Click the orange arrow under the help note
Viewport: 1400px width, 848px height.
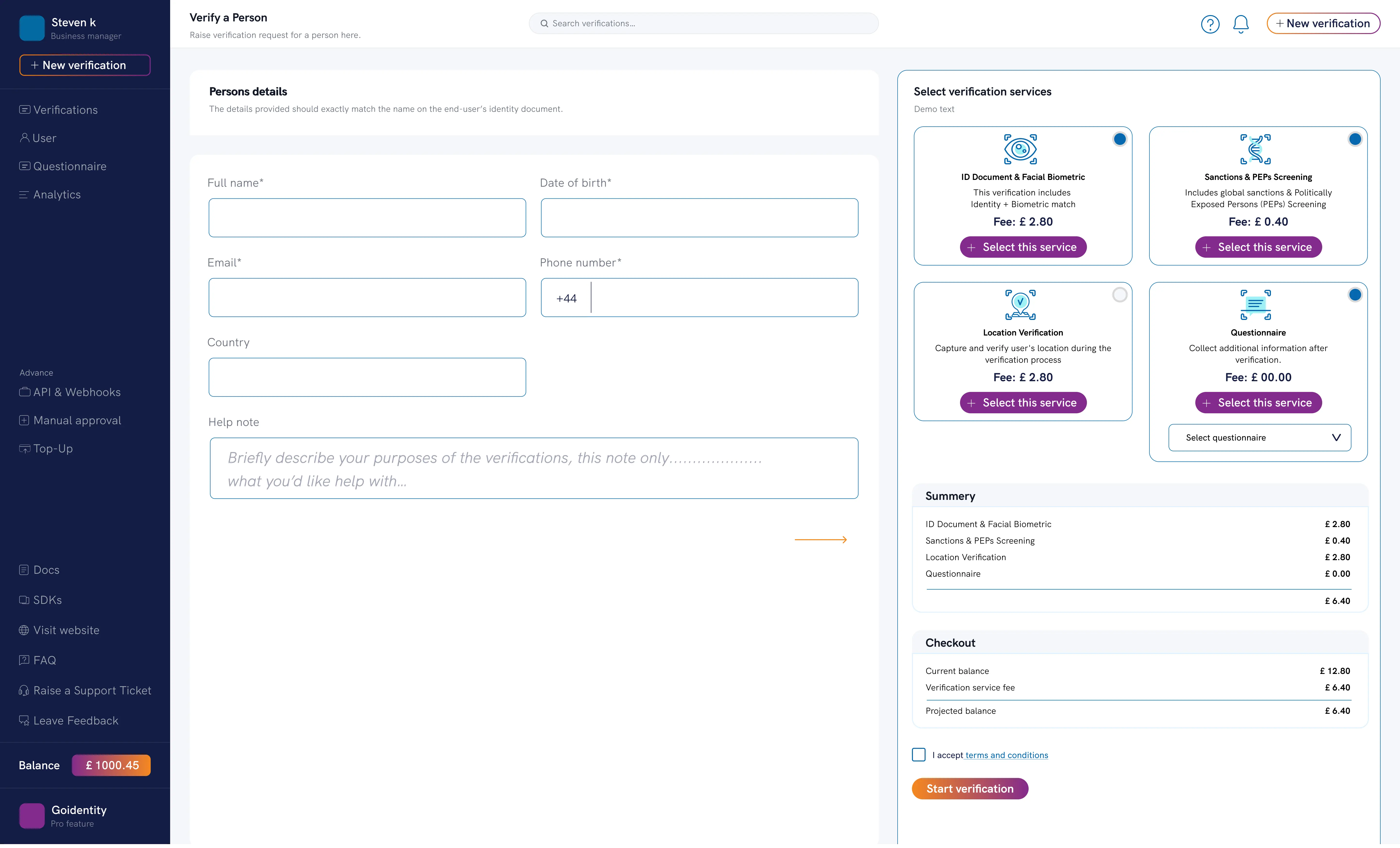(821, 539)
